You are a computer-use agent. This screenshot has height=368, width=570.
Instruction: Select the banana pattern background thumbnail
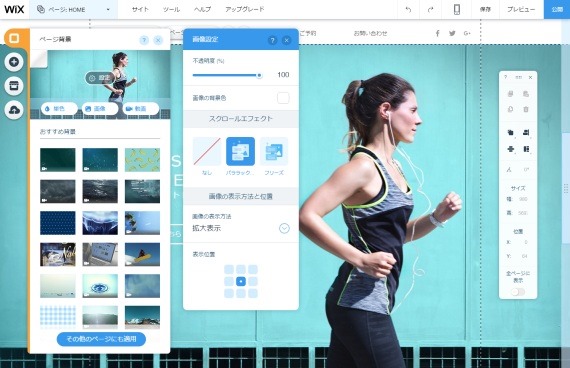pos(142,160)
